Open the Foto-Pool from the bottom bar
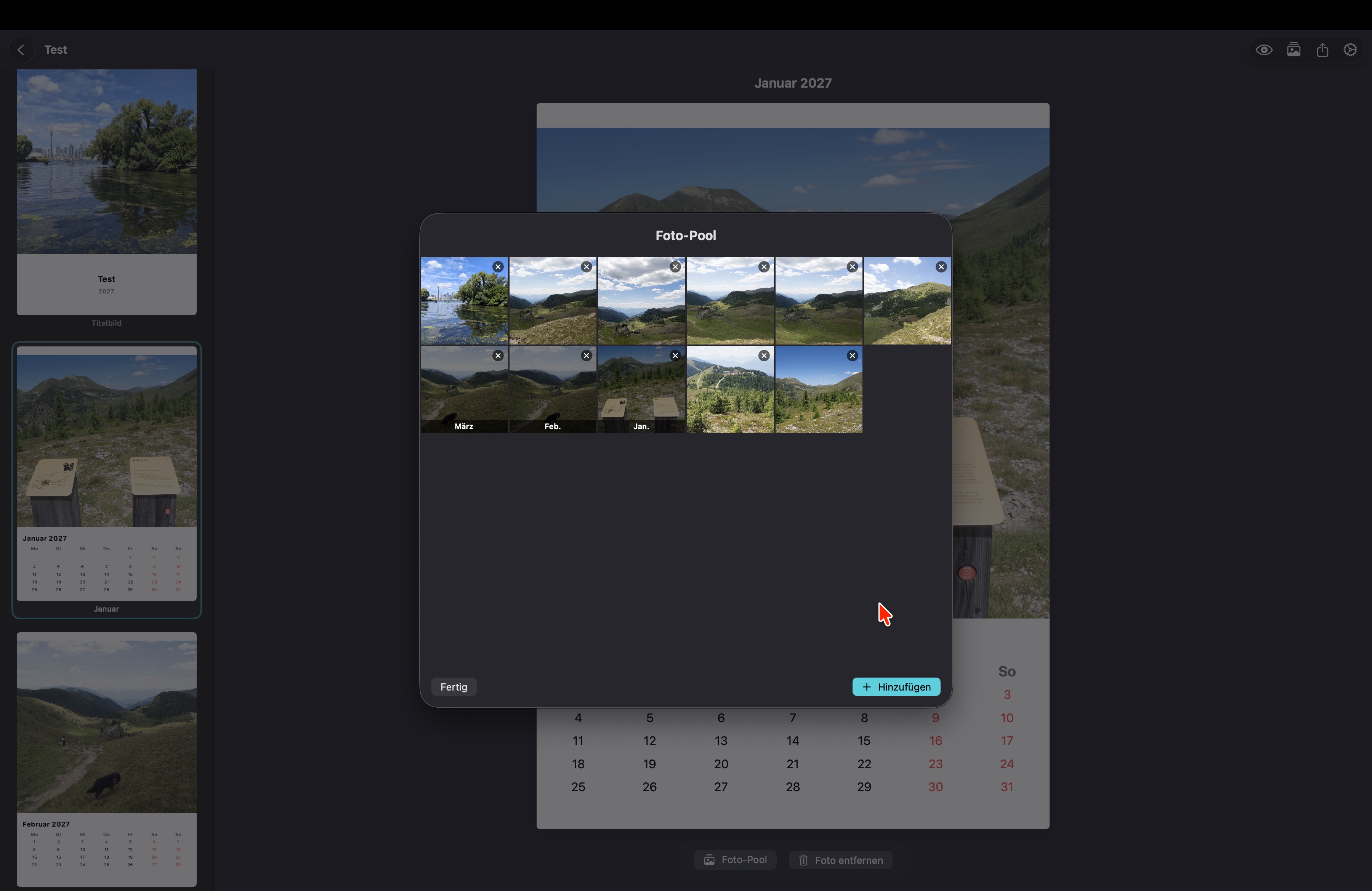 point(735,860)
